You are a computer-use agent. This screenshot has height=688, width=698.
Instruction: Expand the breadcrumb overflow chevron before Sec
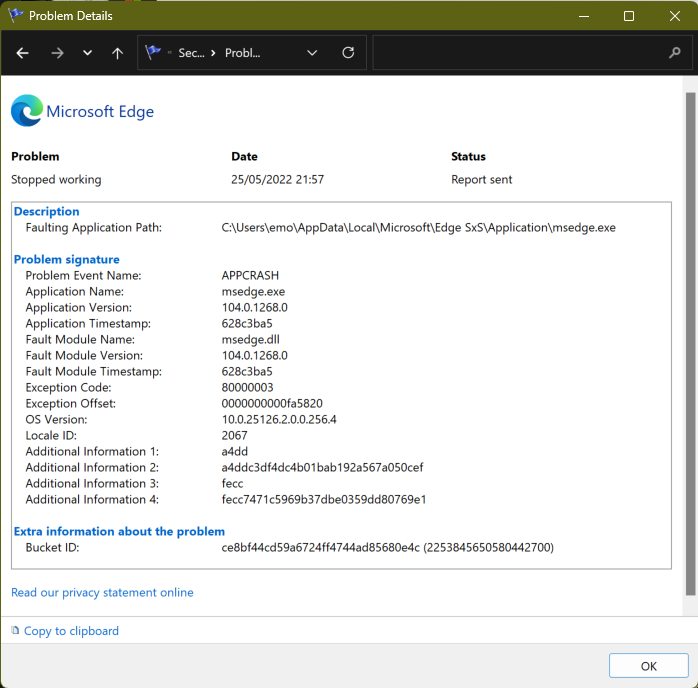pyautogui.click(x=170, y=53)
